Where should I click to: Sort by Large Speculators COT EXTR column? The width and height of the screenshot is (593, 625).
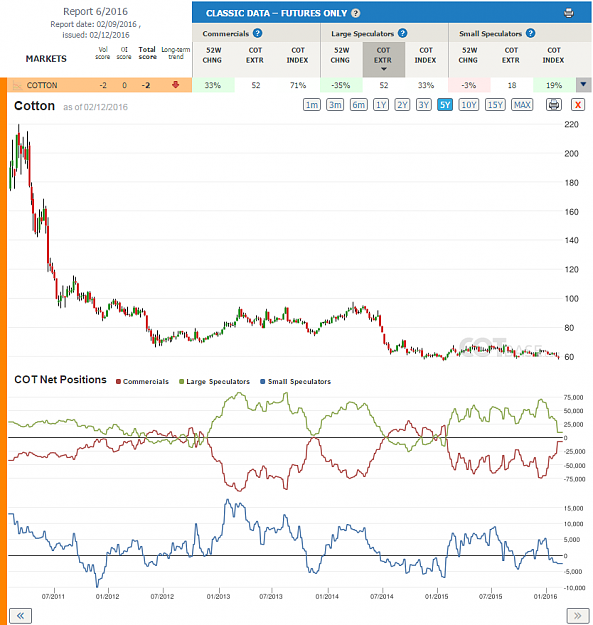pyautogui.click(x=383, y=59)
